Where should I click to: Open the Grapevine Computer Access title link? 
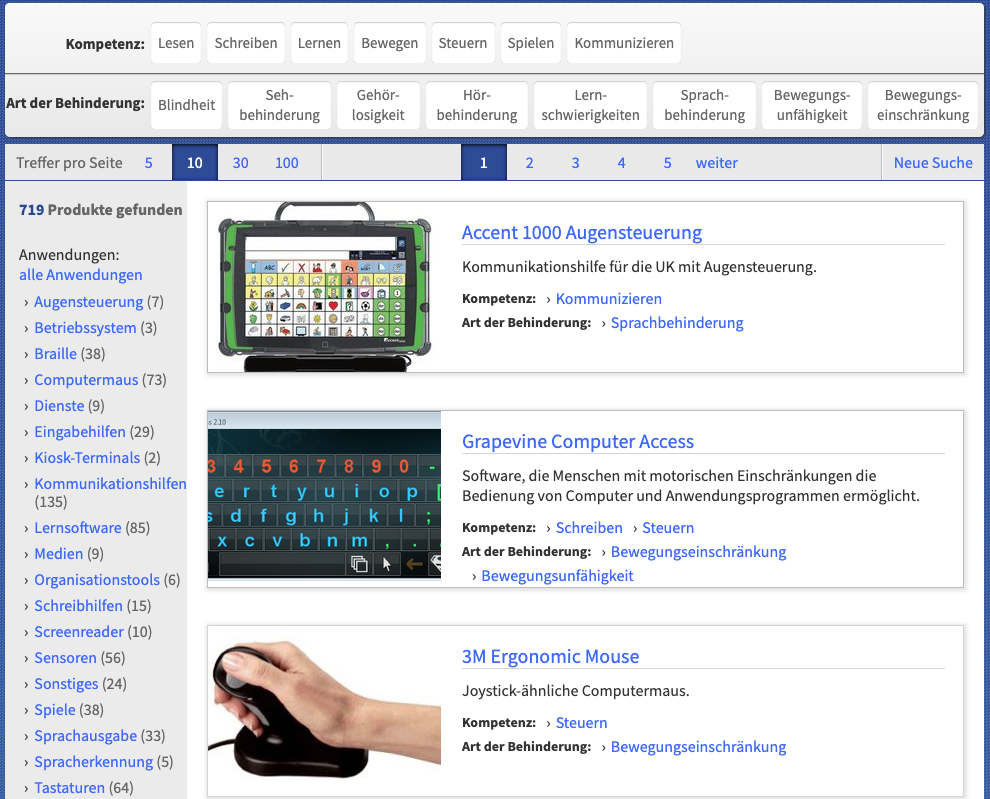click(x=577, y=441)
